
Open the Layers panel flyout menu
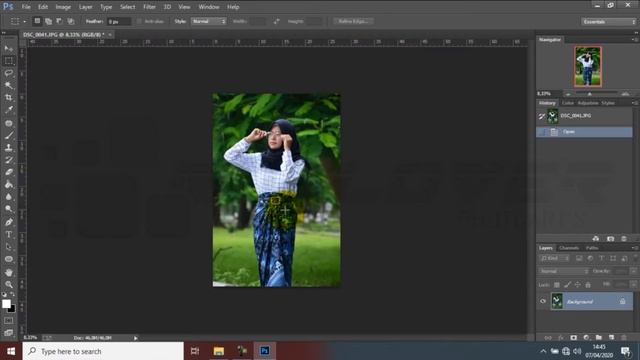tap(634, 248)
